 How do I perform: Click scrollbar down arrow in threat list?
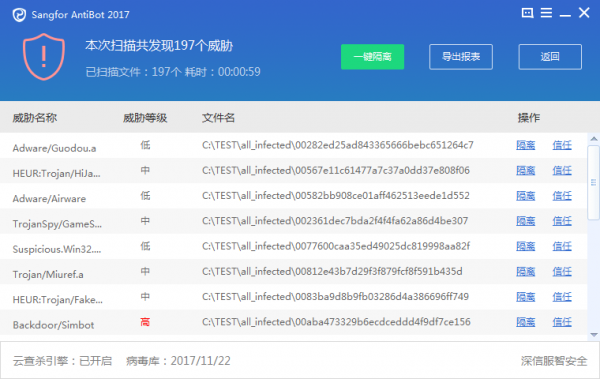(x=594, y=335)
